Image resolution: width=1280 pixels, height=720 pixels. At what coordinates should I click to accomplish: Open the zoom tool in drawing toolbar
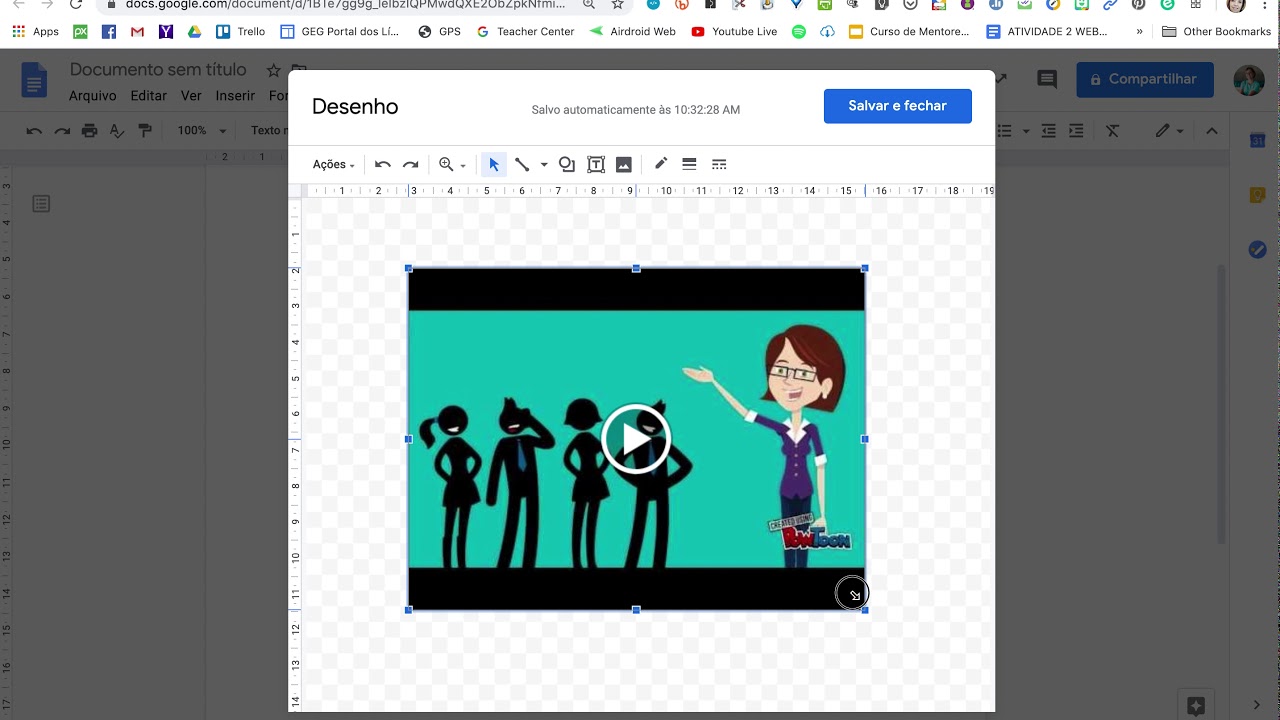[446, 164]
